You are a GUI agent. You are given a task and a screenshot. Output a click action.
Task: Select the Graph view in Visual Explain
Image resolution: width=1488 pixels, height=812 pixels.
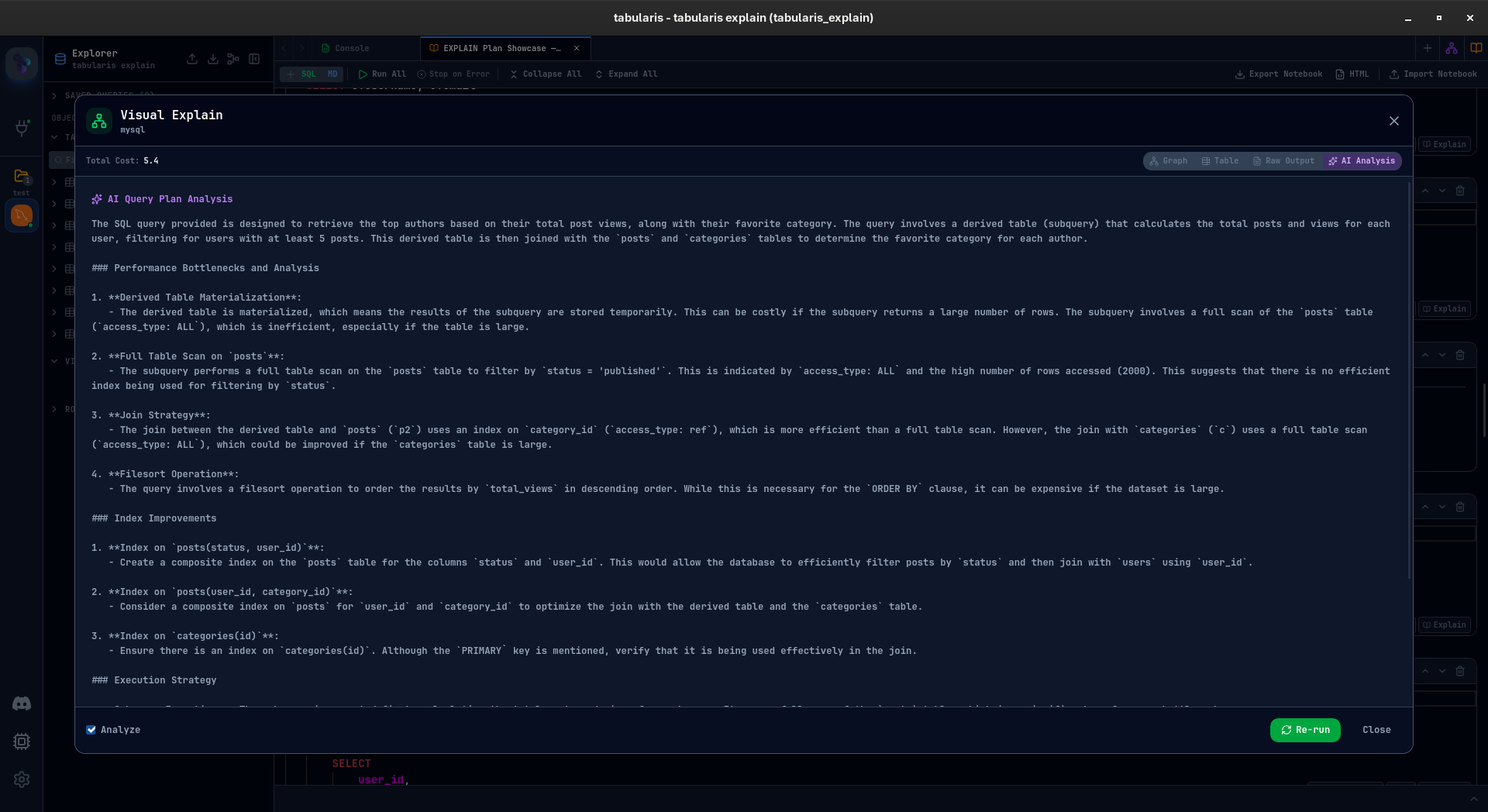click(x=1169, y=161)
